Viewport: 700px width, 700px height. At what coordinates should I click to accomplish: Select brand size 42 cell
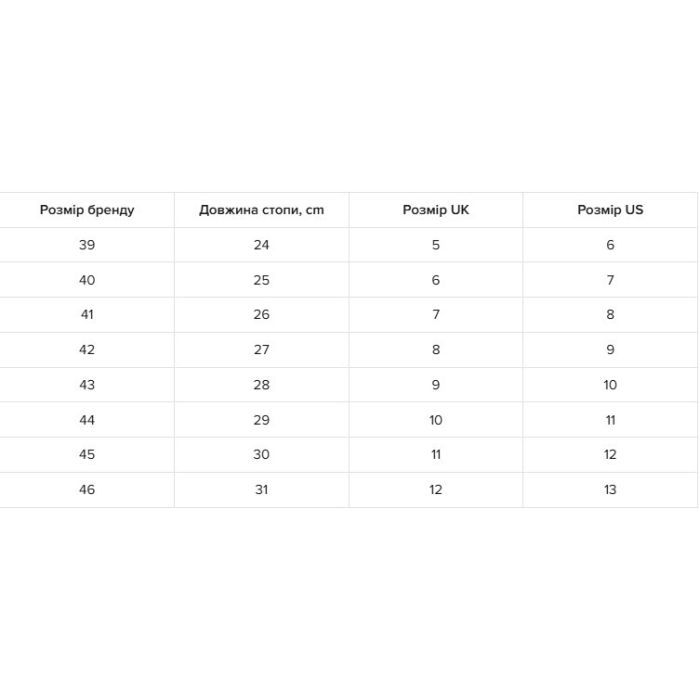click(87, 350)
